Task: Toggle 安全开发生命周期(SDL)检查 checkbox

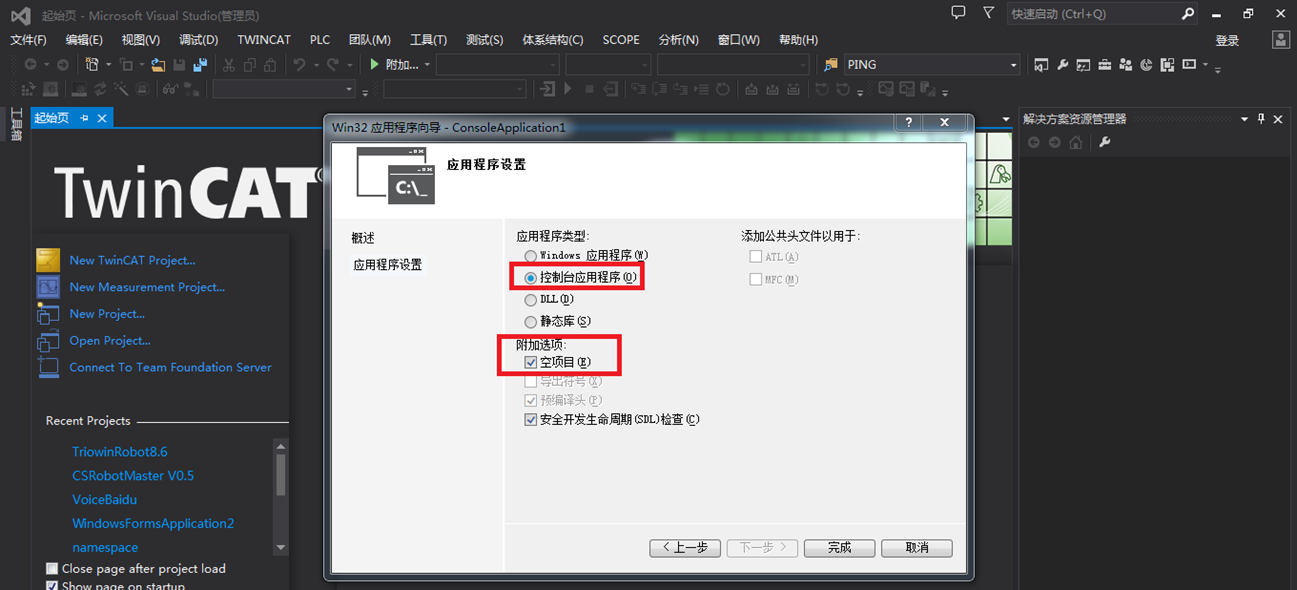Action: click(531, 420)
